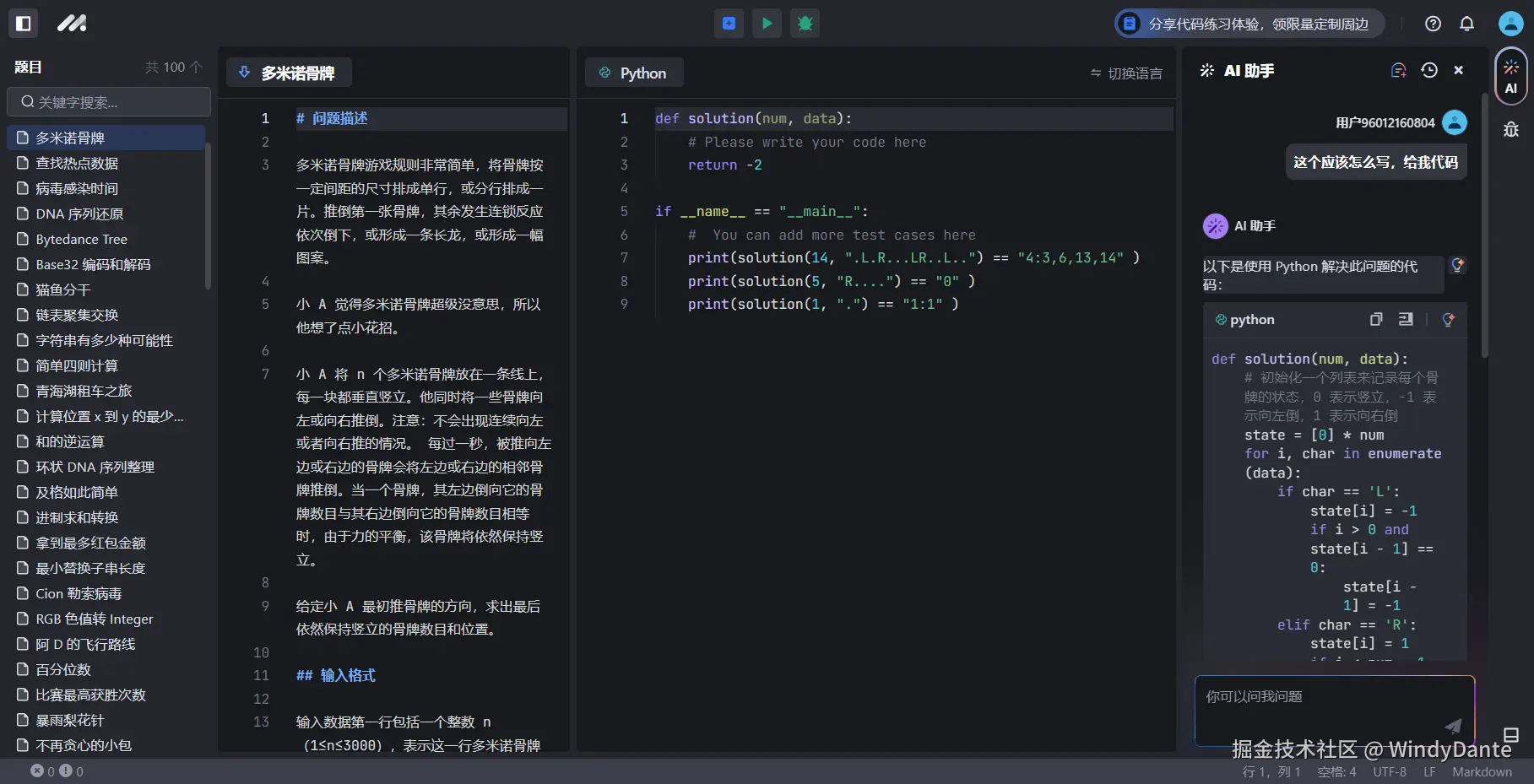
Task: Select the 多米诺骨牌 problem header tab
Action: (290, 73)
